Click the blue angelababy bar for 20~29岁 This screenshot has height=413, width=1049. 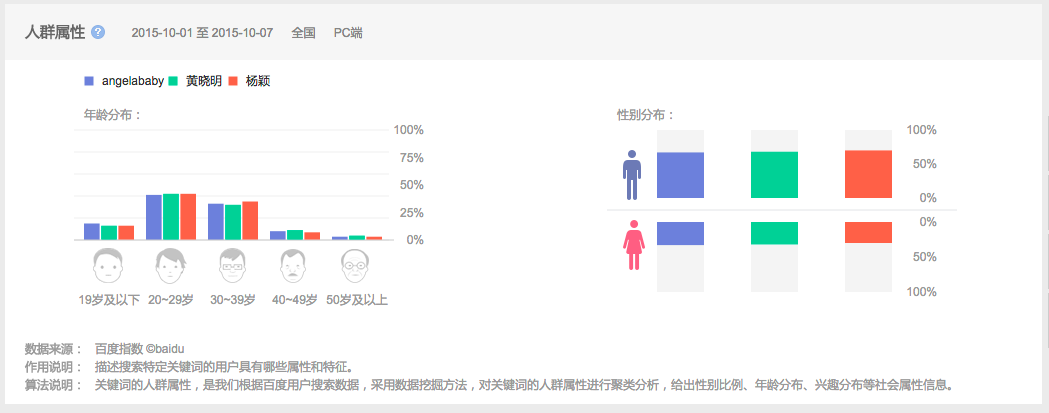(x=154, y=217)
